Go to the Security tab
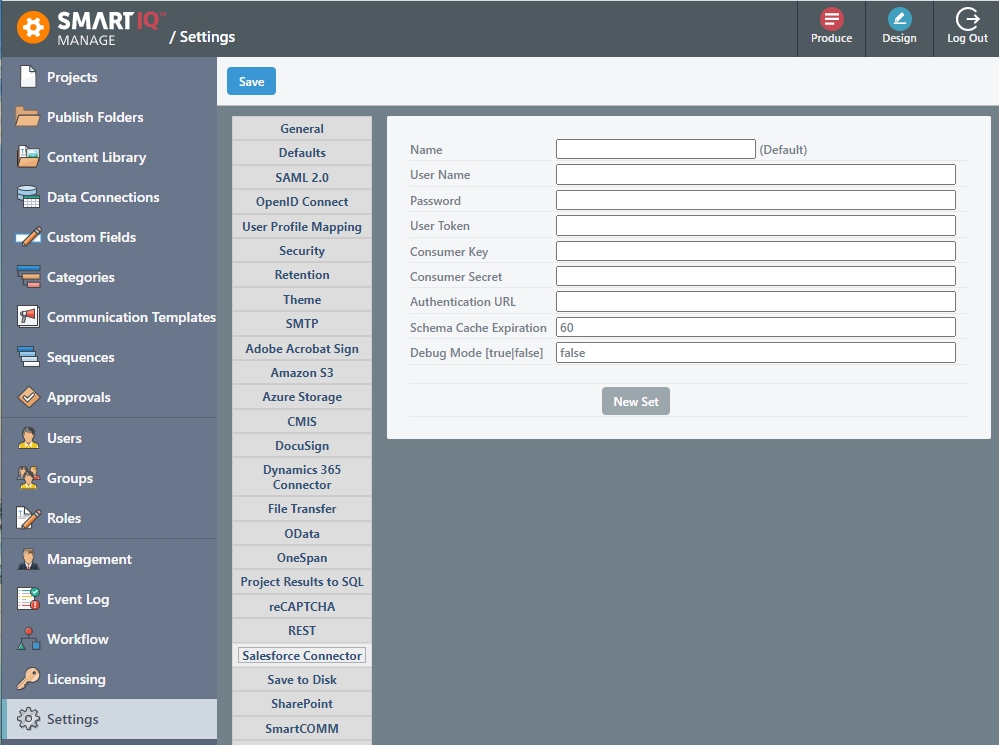Viewport: 999px width, 745px height. (302, 250)
